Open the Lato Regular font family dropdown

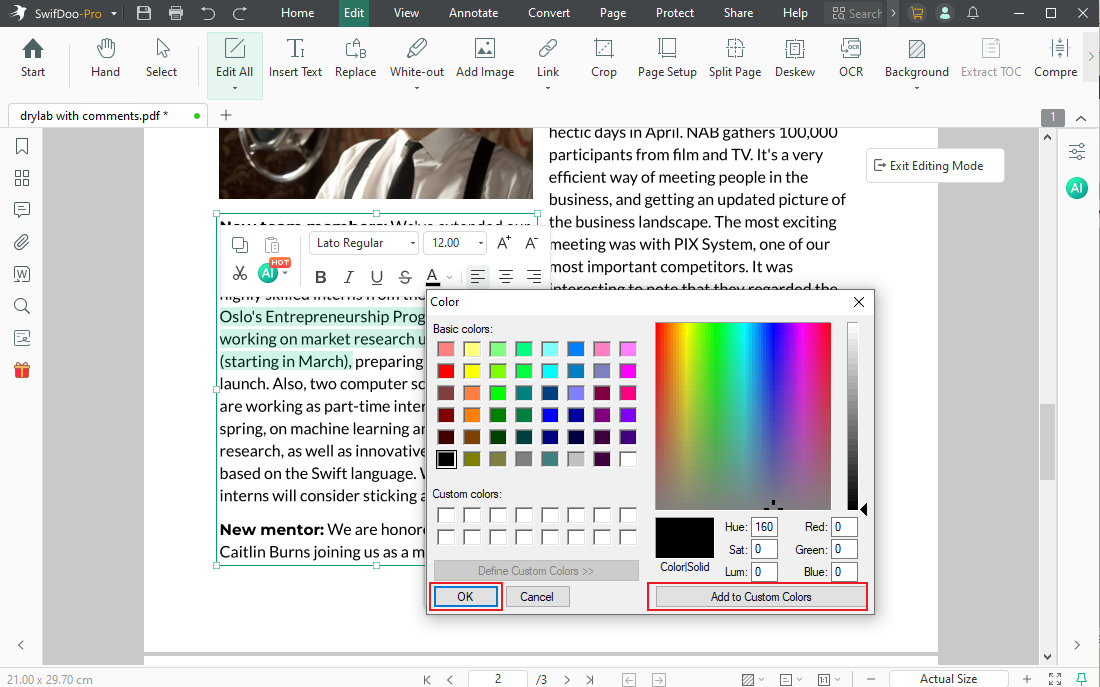click(363, 242)
